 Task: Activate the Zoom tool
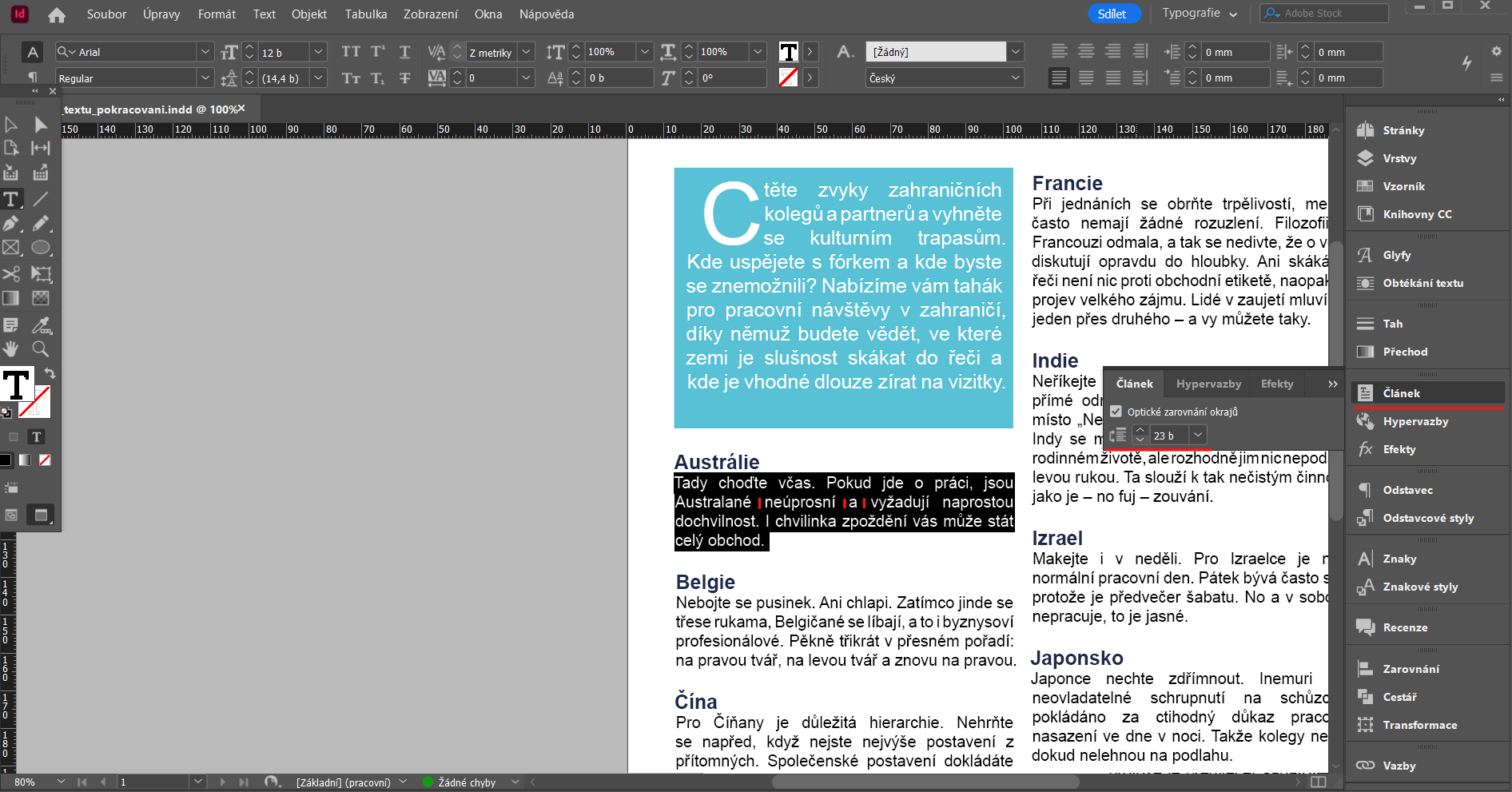click(x=40, y=349)
